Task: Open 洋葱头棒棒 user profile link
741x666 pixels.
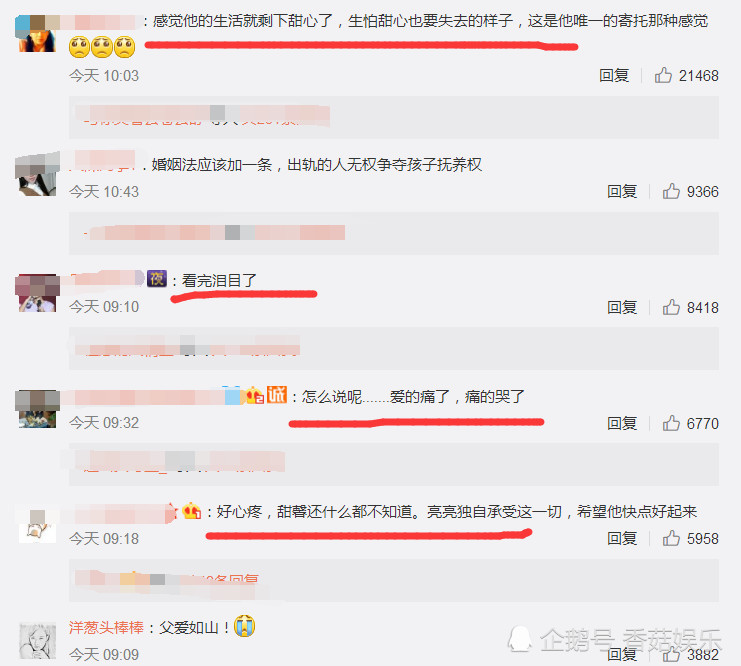Action: (106, 627)
